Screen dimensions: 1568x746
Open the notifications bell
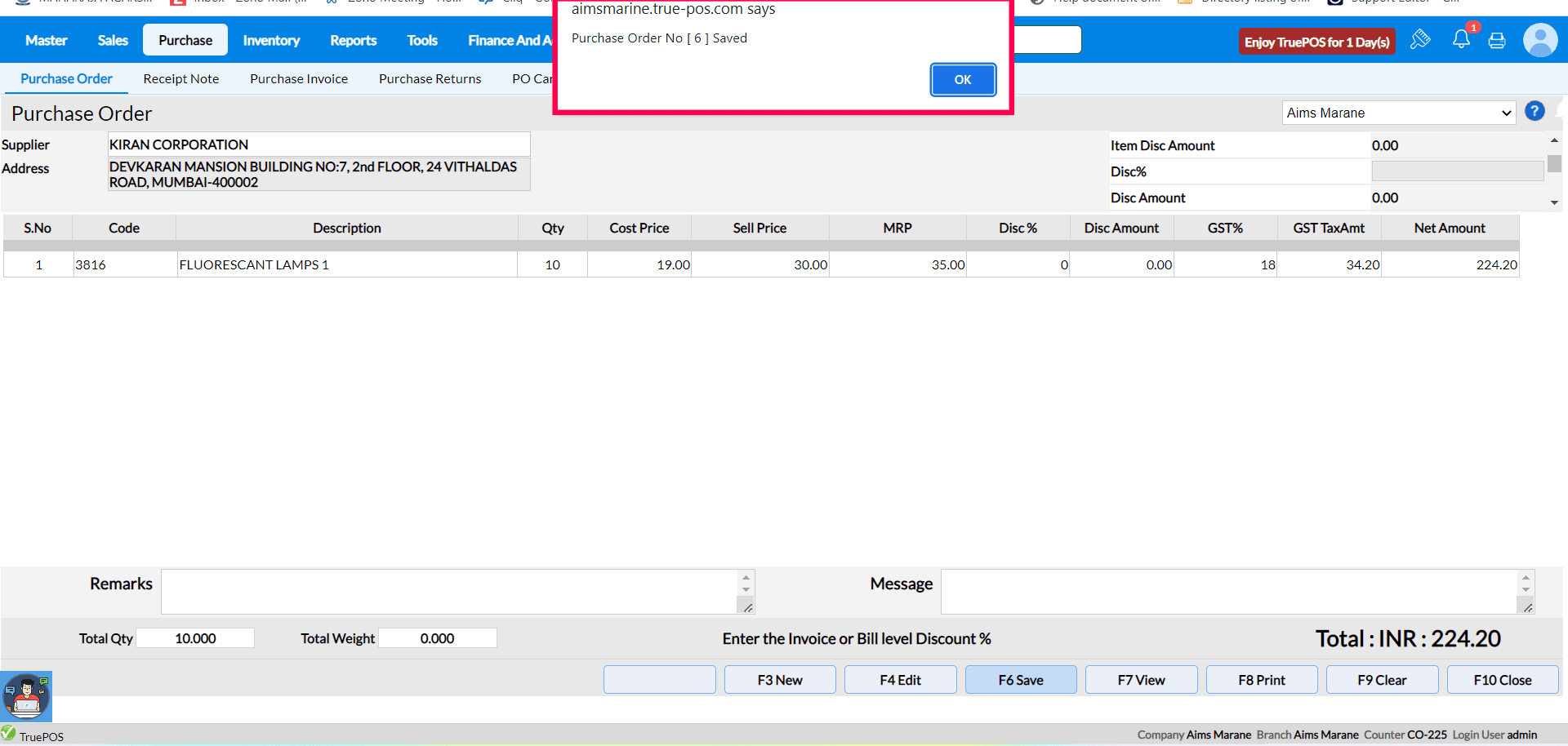(x=1461, y=39)
